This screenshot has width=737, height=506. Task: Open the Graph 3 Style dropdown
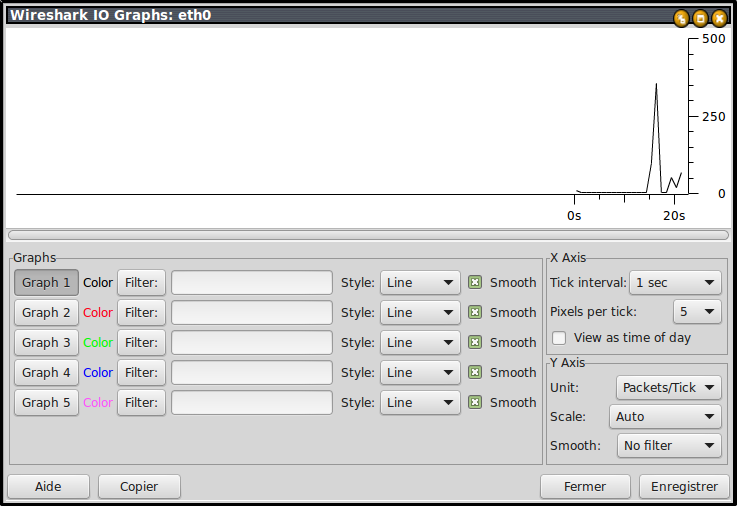point(420,343)
